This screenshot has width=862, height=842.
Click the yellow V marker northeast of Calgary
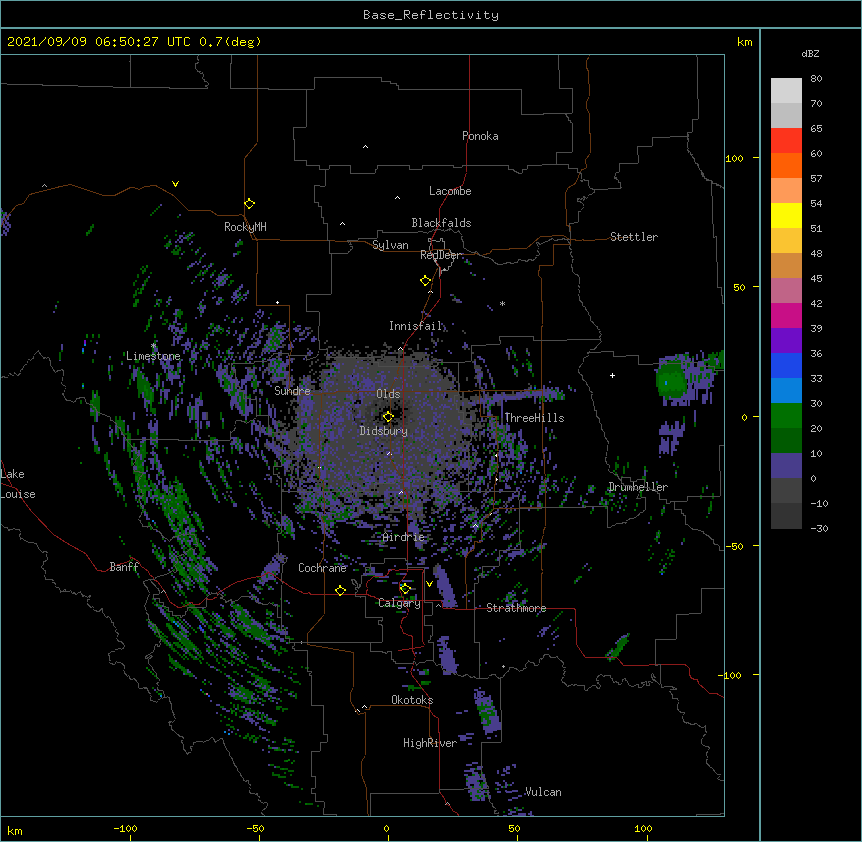pyautogui.click(x=429, y=583)
